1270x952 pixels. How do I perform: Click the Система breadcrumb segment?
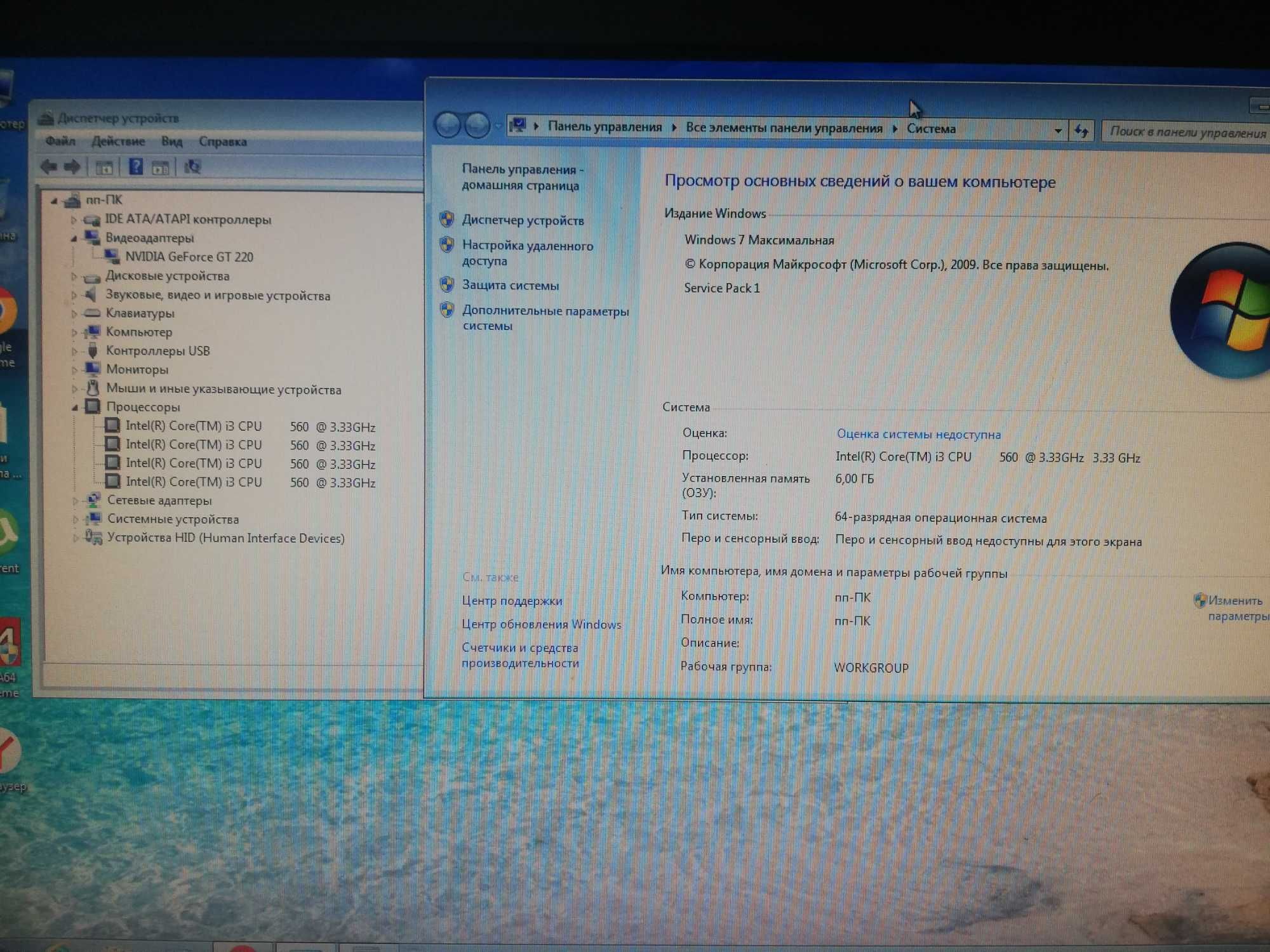click(x=931, y=129)
